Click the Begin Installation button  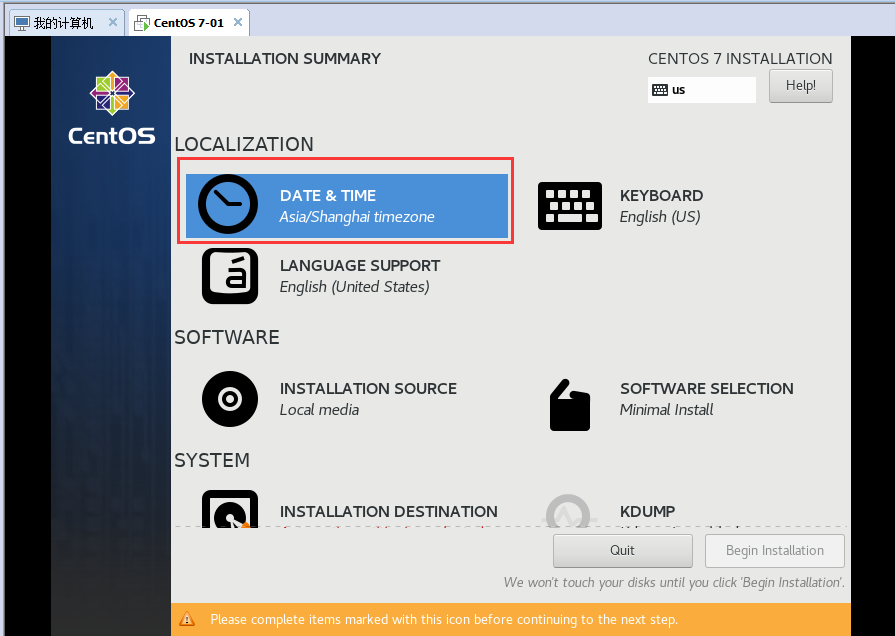pyautogui.click(x=775, y=550)
